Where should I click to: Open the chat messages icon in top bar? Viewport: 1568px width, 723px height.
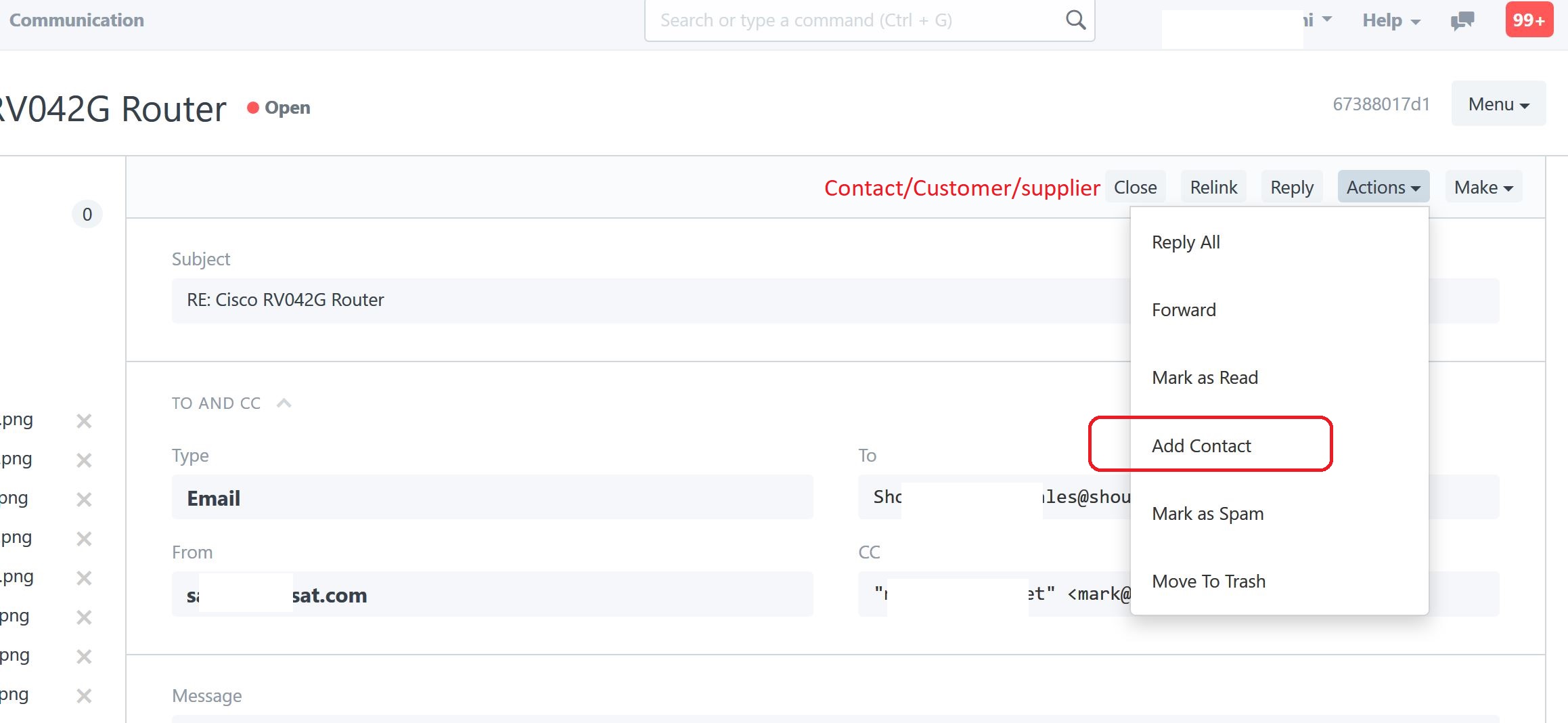point(1462,20)
